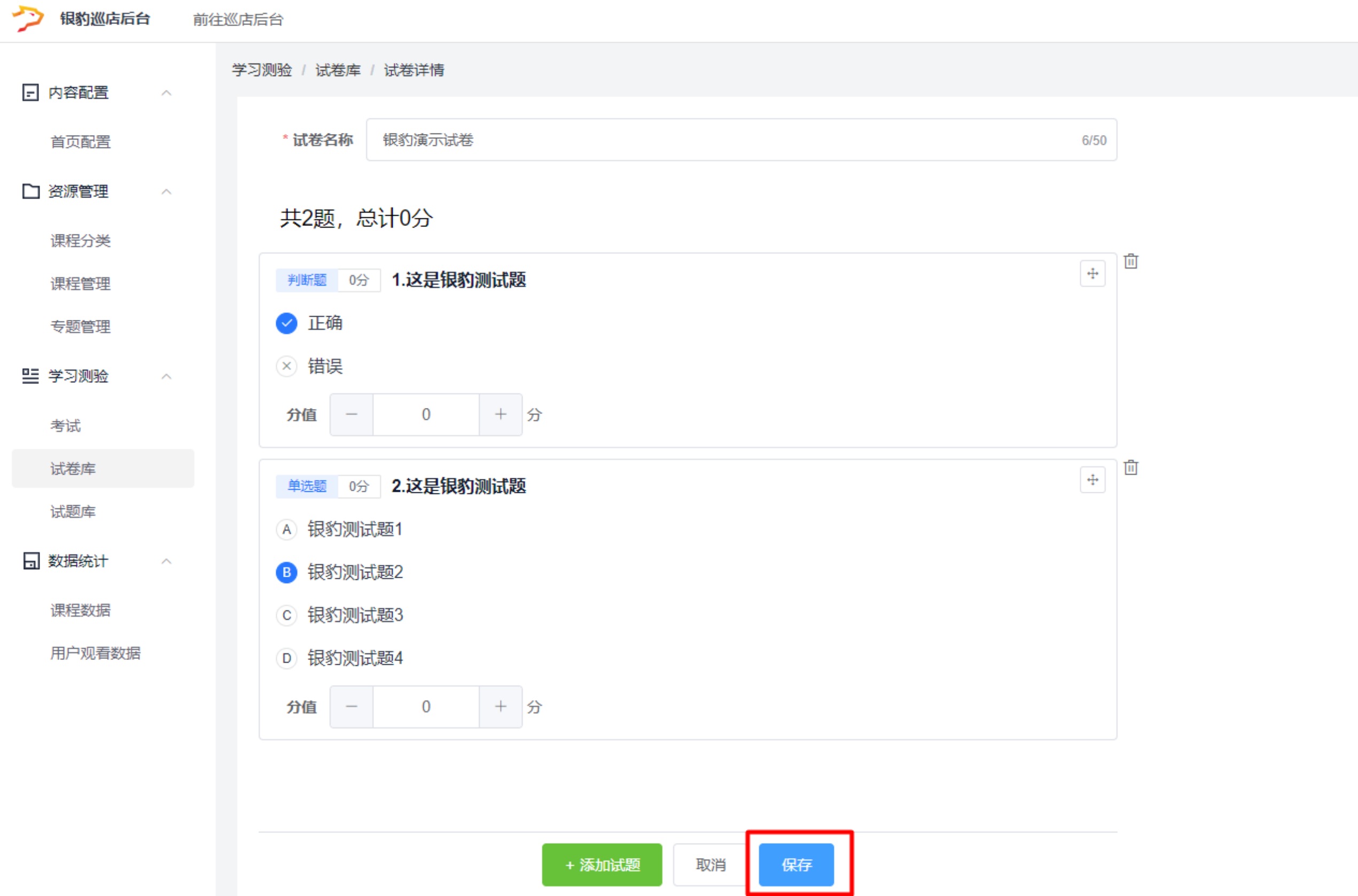Viewport: 1358px width, 896px height.
Task: Increase question 1 score with plus
Action: coord(500,414)
